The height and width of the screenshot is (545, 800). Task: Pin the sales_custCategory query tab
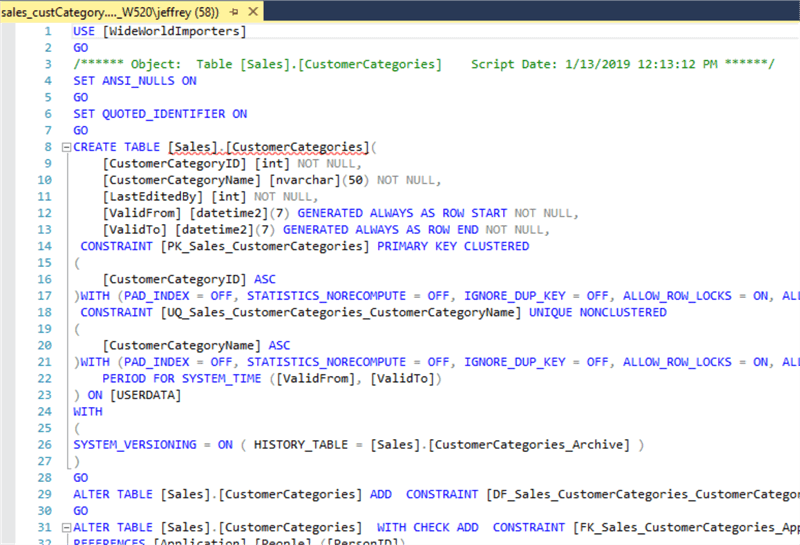[x=234, y=12]
